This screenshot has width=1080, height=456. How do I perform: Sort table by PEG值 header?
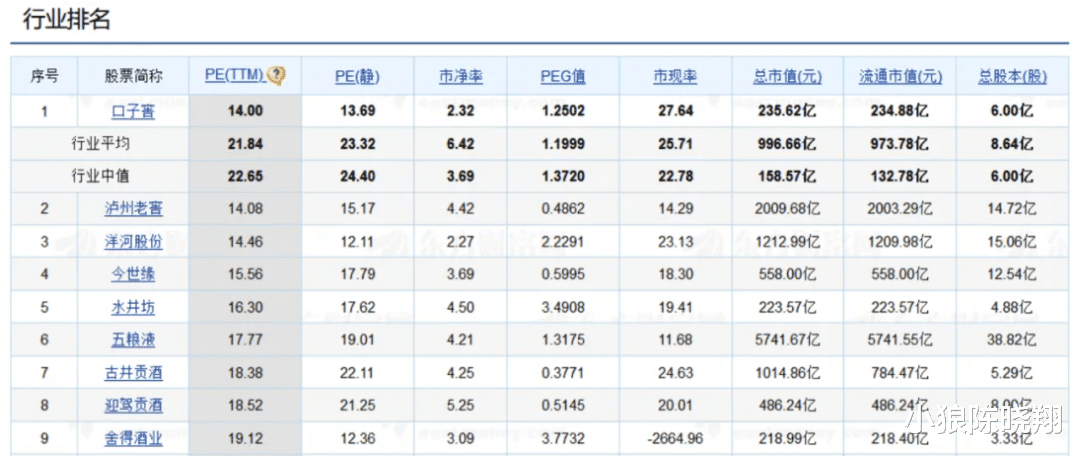[563, 76]
